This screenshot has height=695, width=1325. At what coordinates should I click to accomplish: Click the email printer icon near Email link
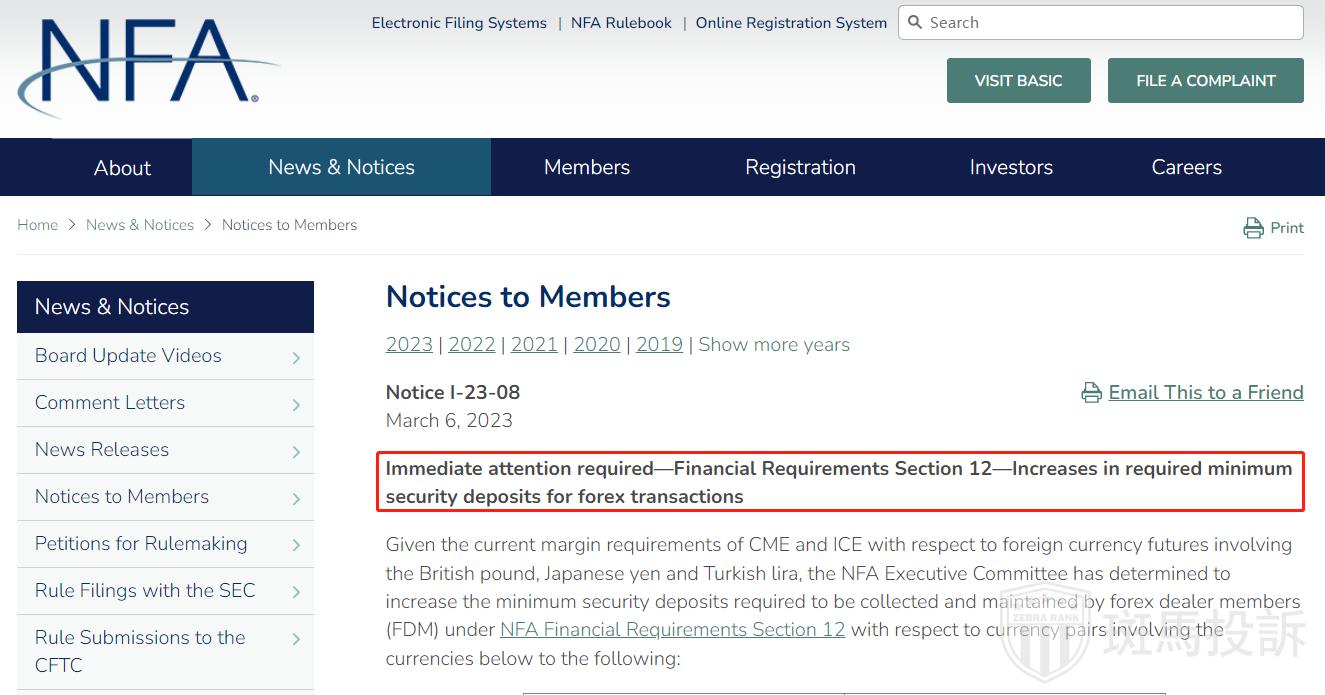coord(1091,393)
